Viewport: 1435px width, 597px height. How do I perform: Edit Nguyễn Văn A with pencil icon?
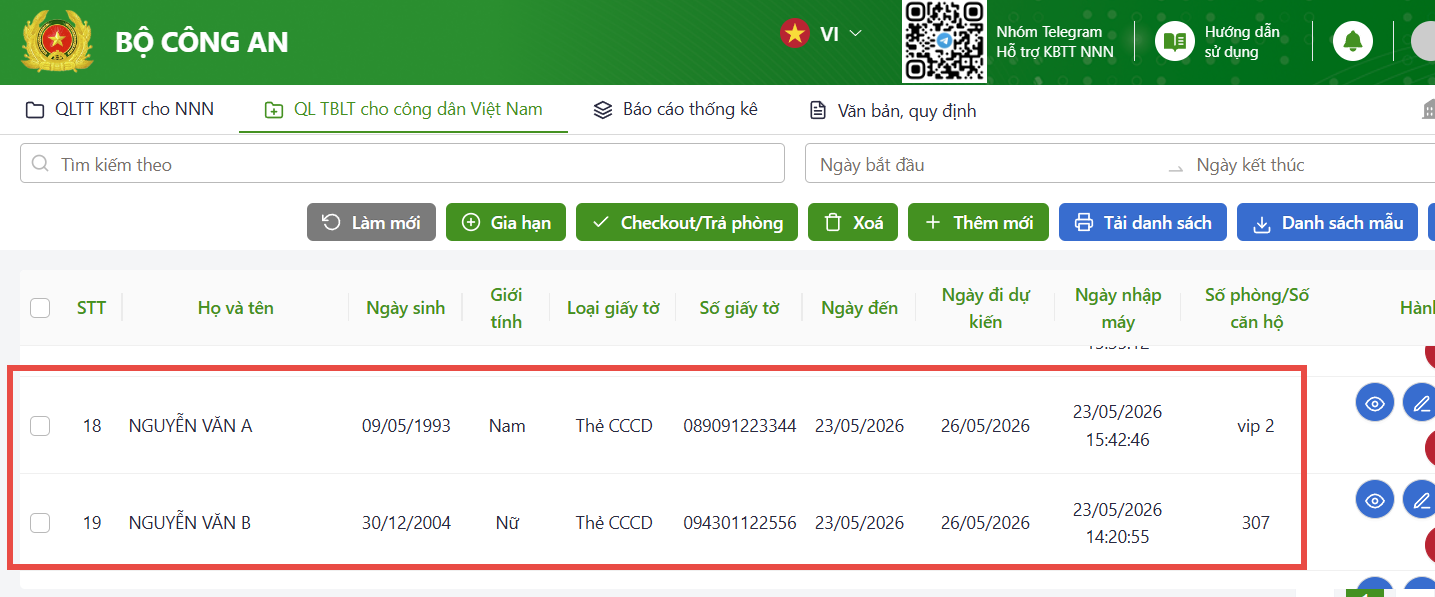1419,403
